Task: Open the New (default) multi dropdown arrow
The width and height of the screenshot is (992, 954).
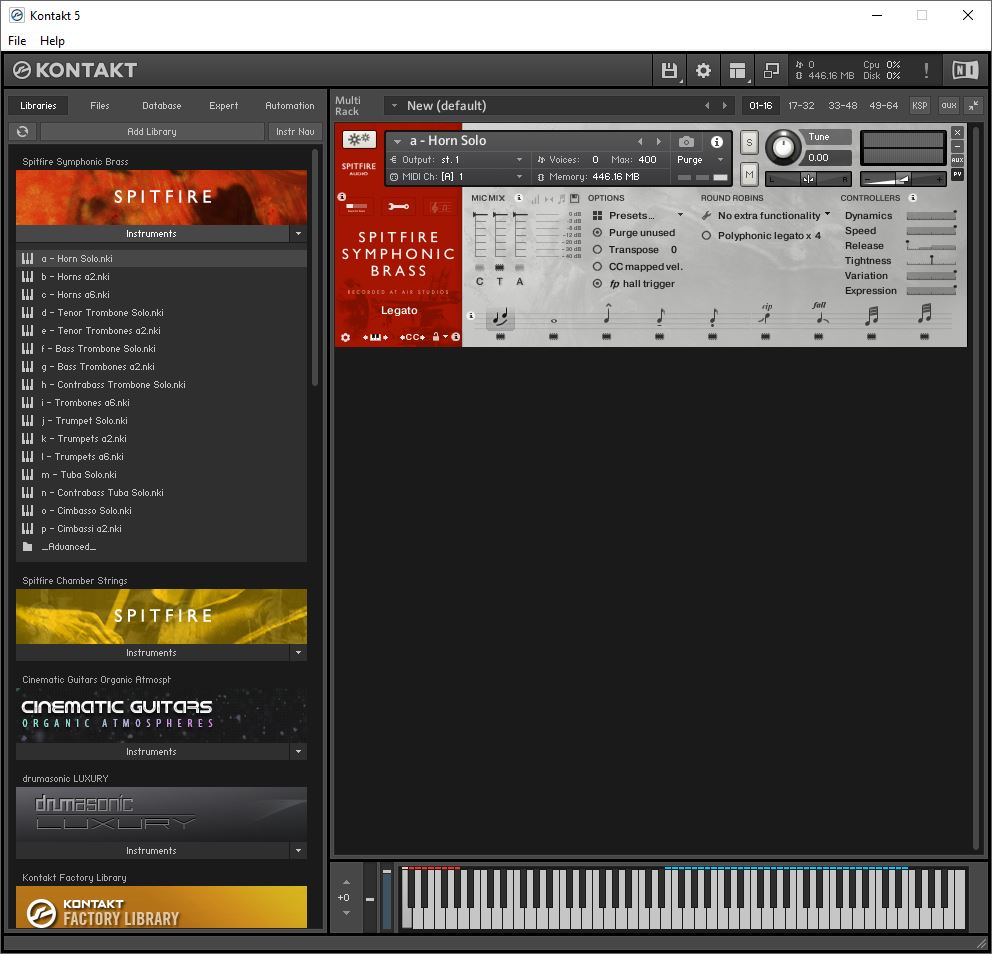Action: (x=394, y=106)
